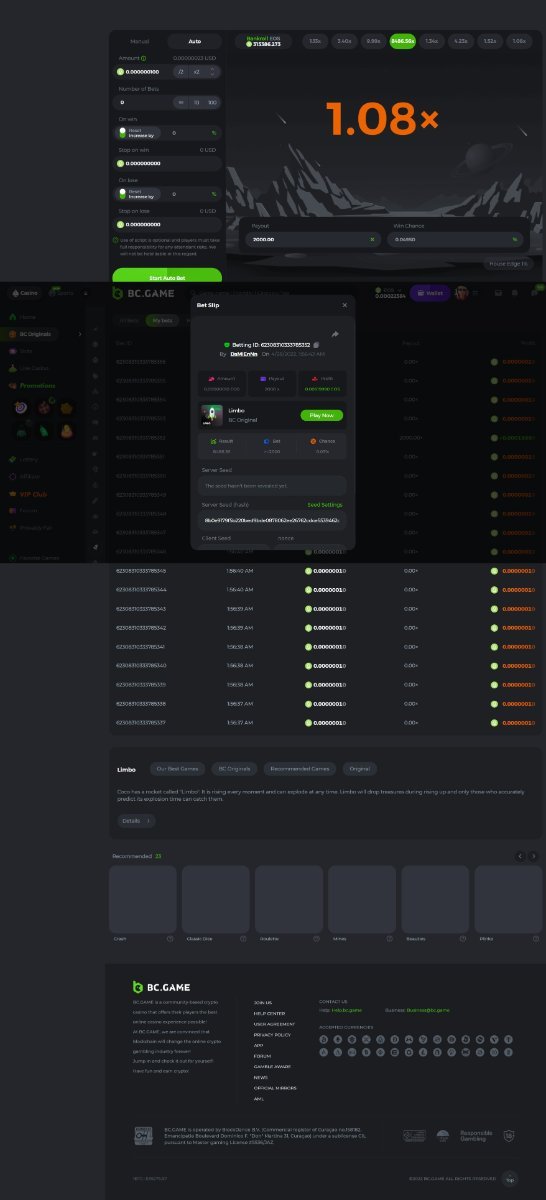546x1200 pixels.
Task: Go to previous recommended games with left arrow
Action: (x=520, y=856)
